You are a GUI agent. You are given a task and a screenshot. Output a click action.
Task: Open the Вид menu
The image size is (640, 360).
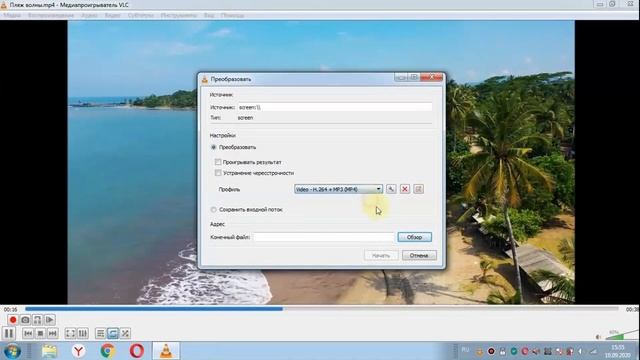[x=209, y=16]
